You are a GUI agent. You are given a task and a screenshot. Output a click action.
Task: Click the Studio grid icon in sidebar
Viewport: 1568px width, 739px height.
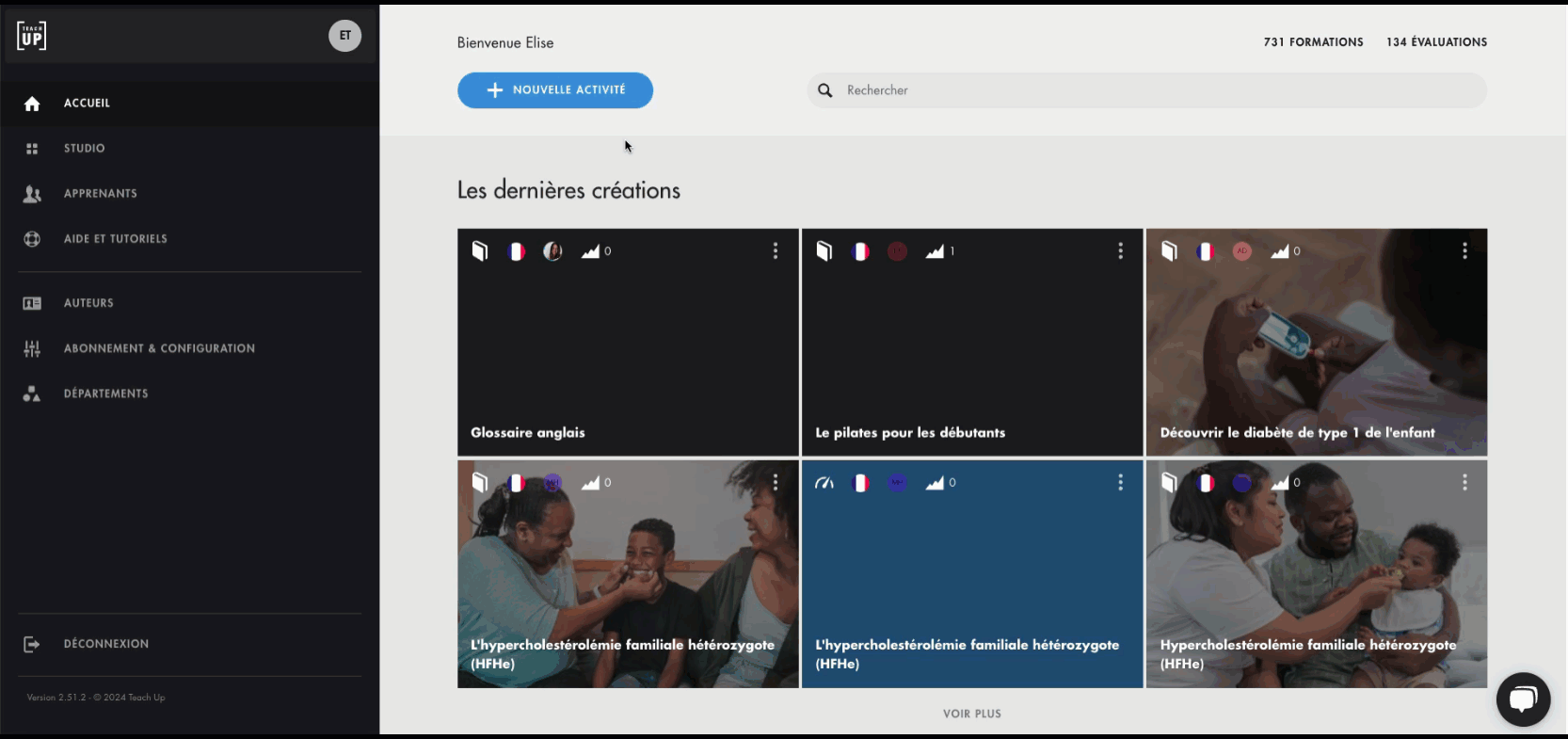32,149
